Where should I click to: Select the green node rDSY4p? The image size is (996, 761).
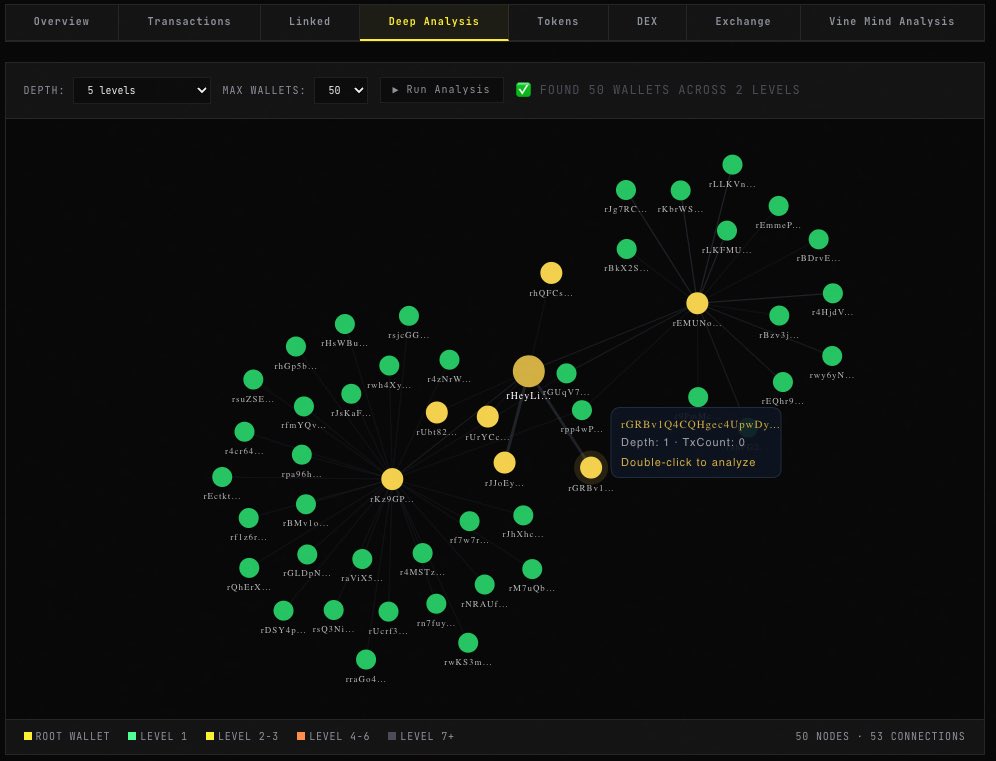[x=283, y=611]
